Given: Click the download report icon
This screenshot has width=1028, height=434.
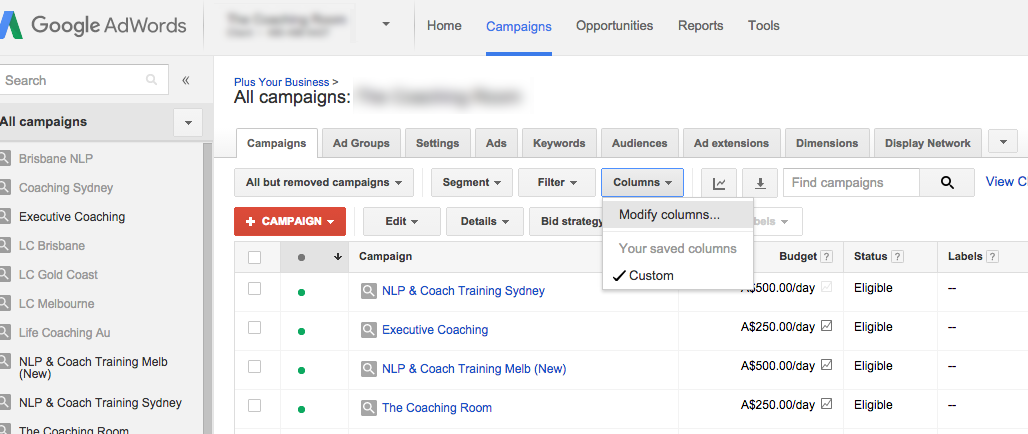Looking at the screenshot, I should tap(760, 182).
